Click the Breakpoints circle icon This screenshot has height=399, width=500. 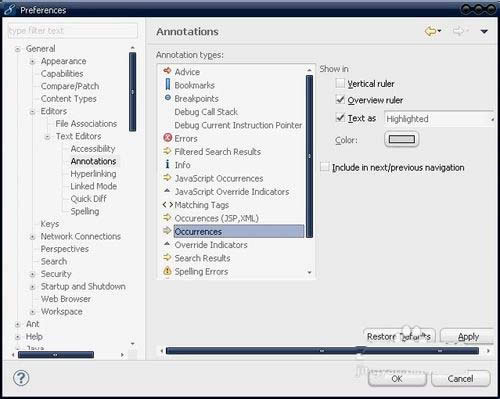click(x=168, y=97)
